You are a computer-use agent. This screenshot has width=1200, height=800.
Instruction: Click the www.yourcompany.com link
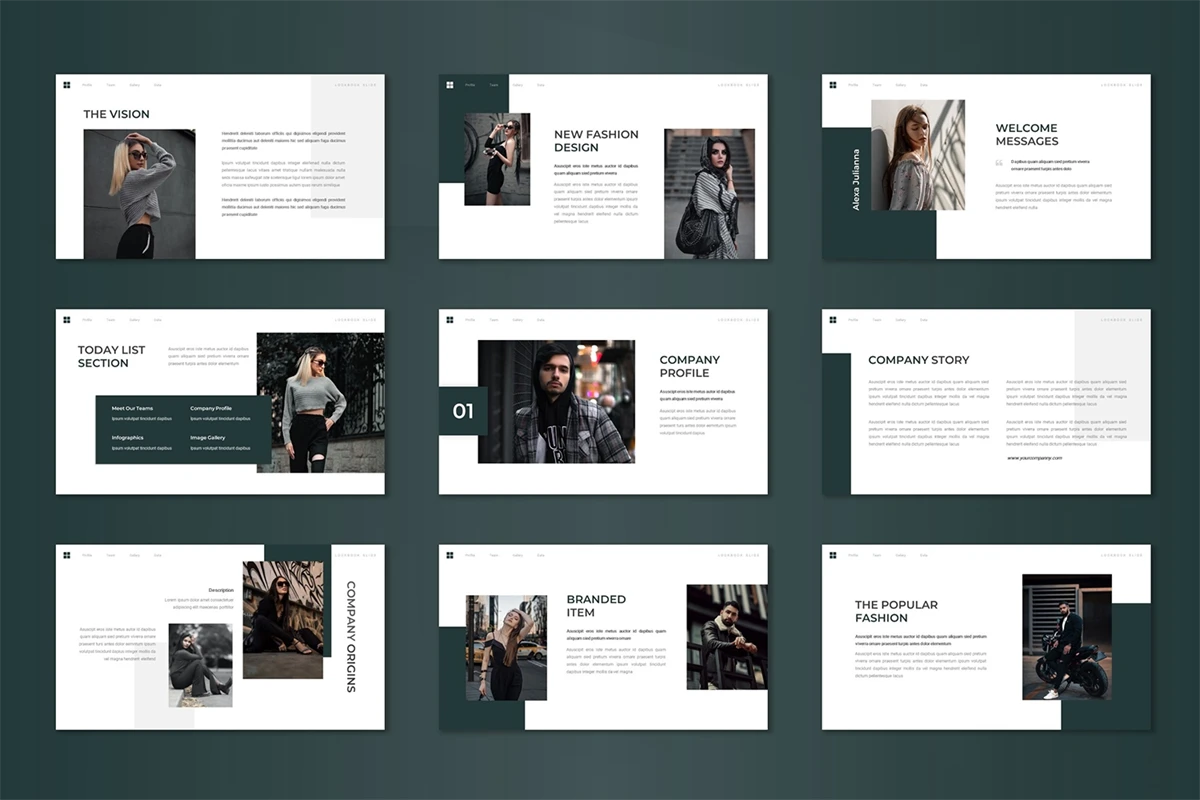tap(1034, 458)
